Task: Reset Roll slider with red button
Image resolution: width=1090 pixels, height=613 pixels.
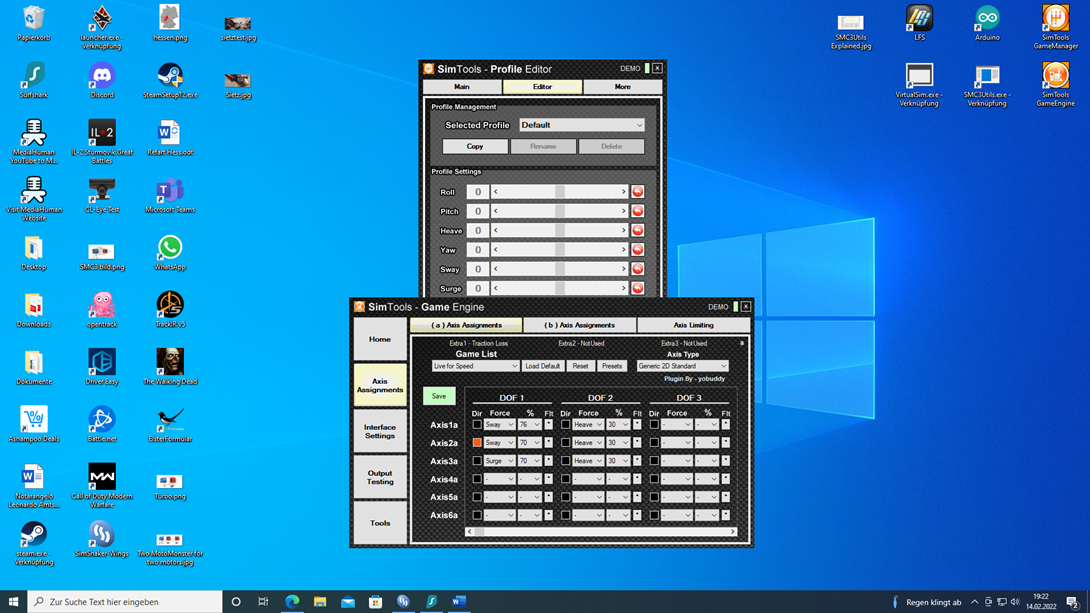Action: (637, 192)
